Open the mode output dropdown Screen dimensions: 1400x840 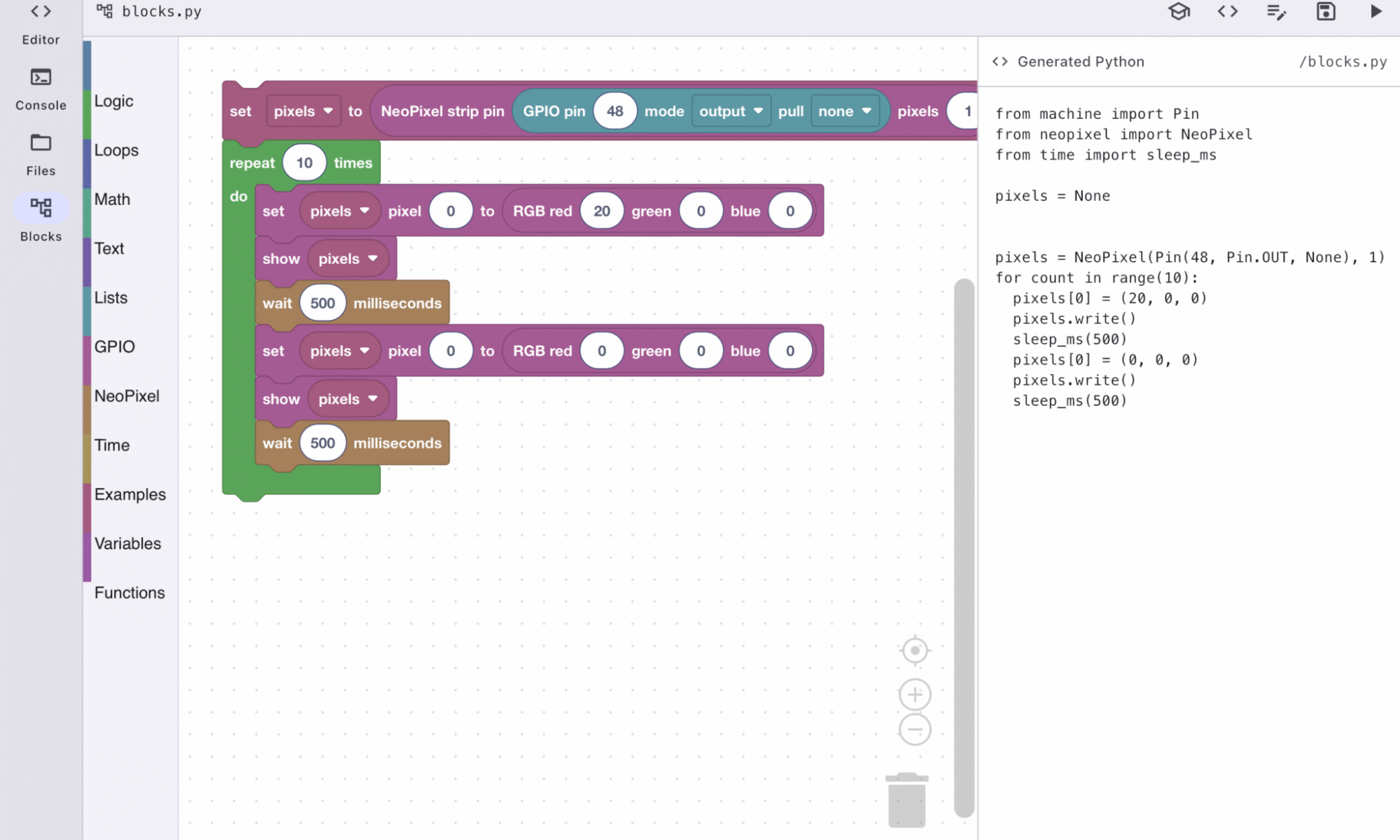click(x=731, y=111)
